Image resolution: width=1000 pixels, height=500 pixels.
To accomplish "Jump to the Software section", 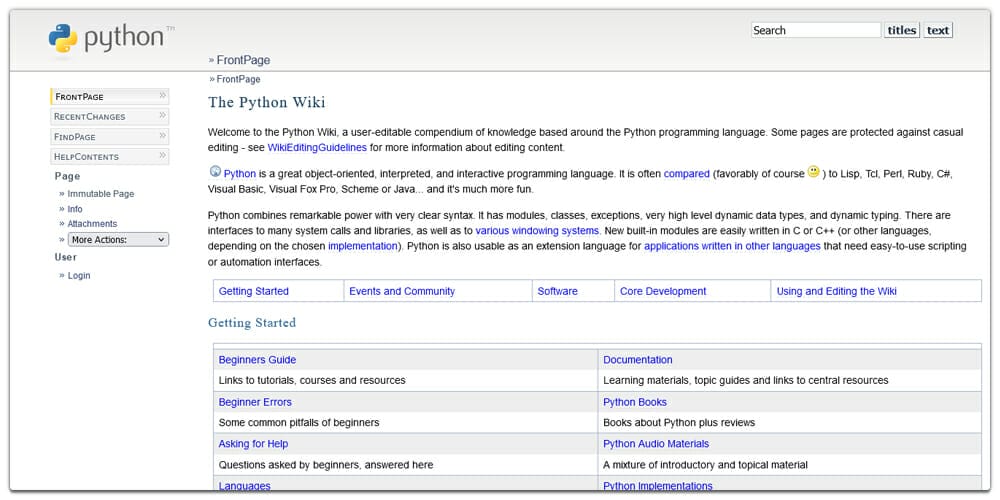I will tap(557, 291).
